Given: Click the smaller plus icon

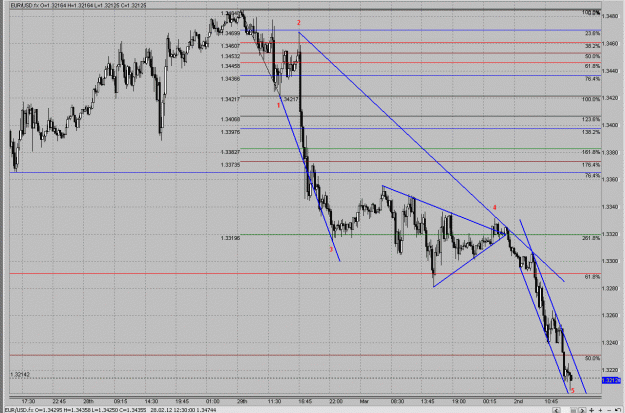Looking at the screenshot, I should [x=600, y=410].
